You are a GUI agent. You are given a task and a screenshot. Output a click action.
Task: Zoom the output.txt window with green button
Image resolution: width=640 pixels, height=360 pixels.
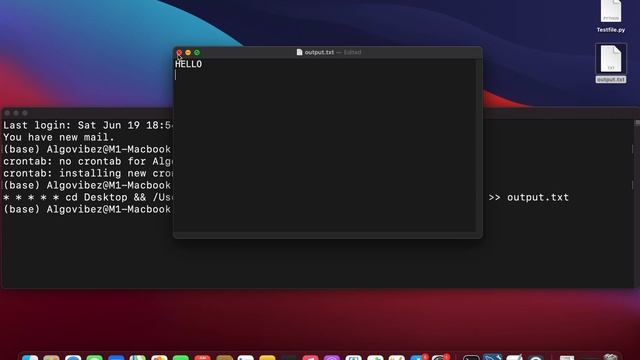coord(197,53)
